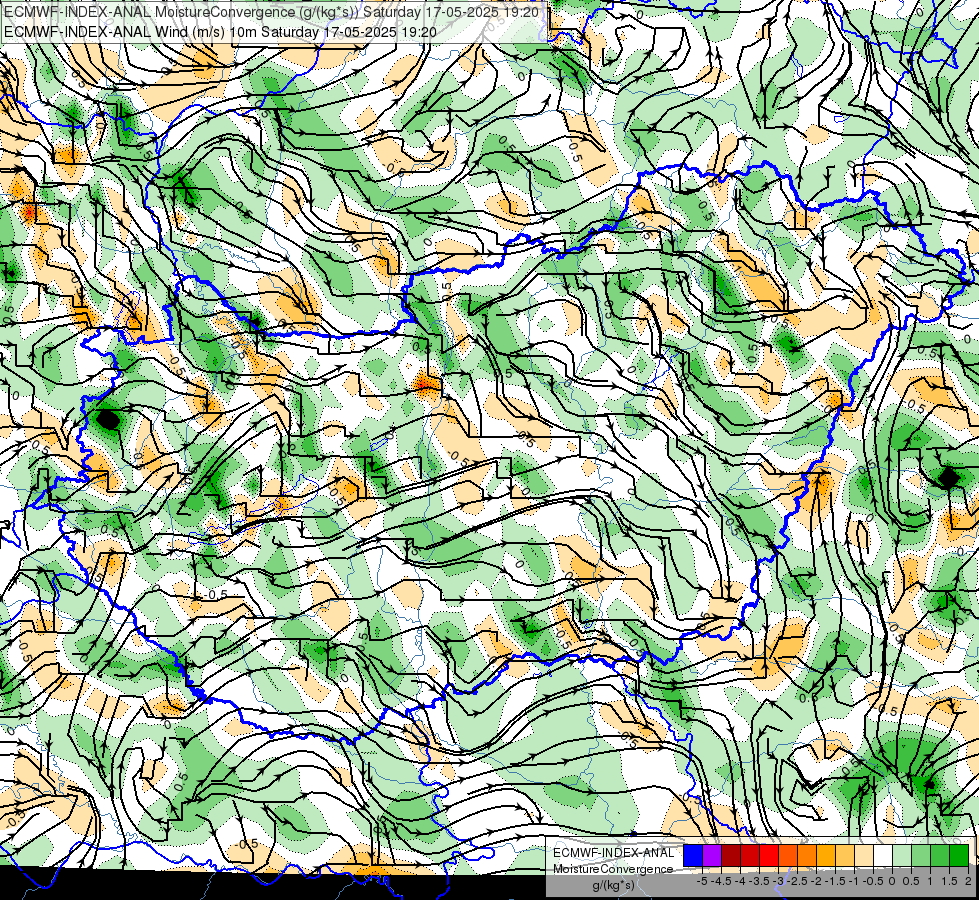Click the ECMWF-INDEX-ANAL legend label
The height and width of the screenshot is (900, 979).
[x=614, y=853]
